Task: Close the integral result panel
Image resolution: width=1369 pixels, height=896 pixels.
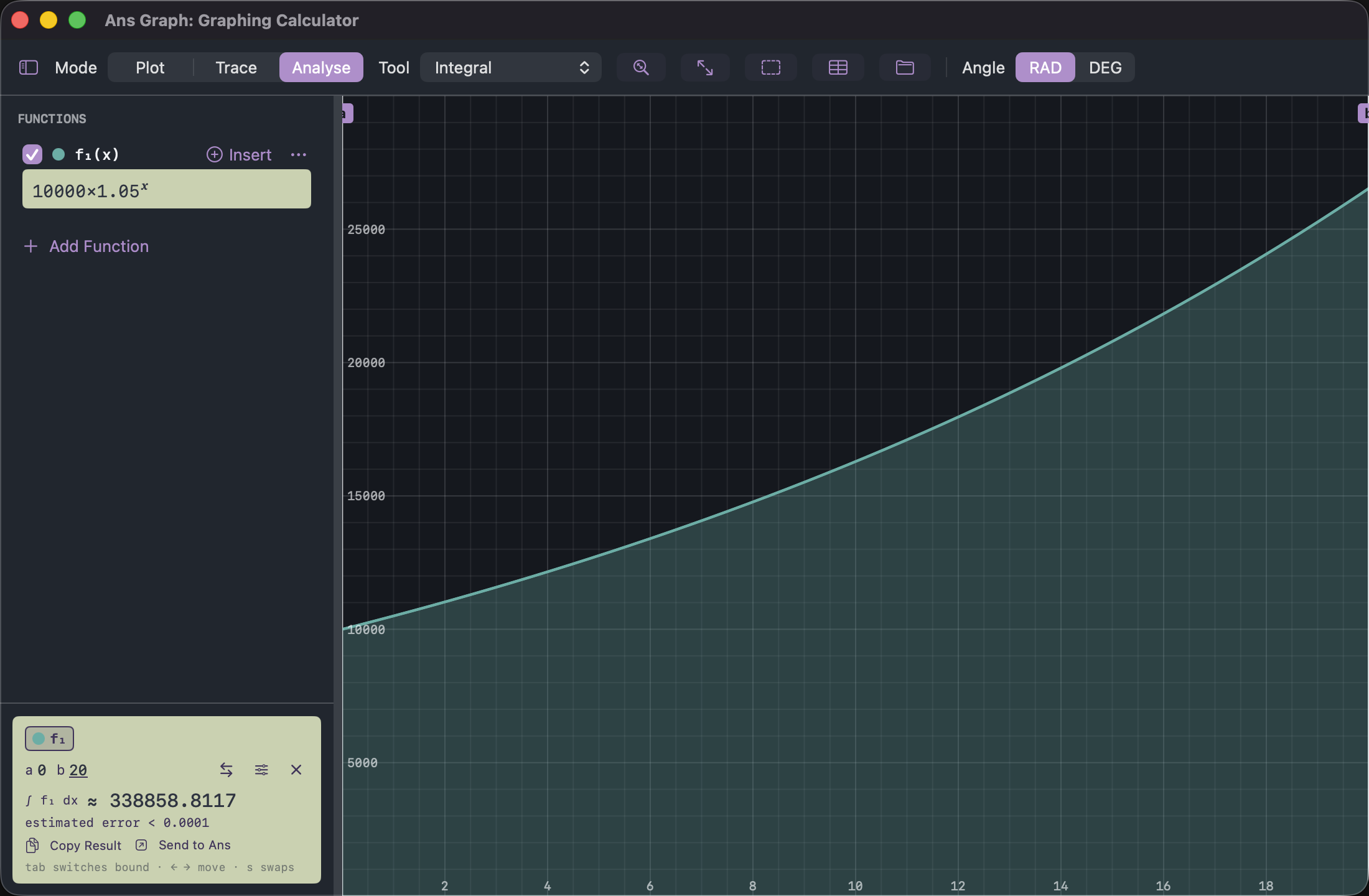Action: click(x=296, y=770)
